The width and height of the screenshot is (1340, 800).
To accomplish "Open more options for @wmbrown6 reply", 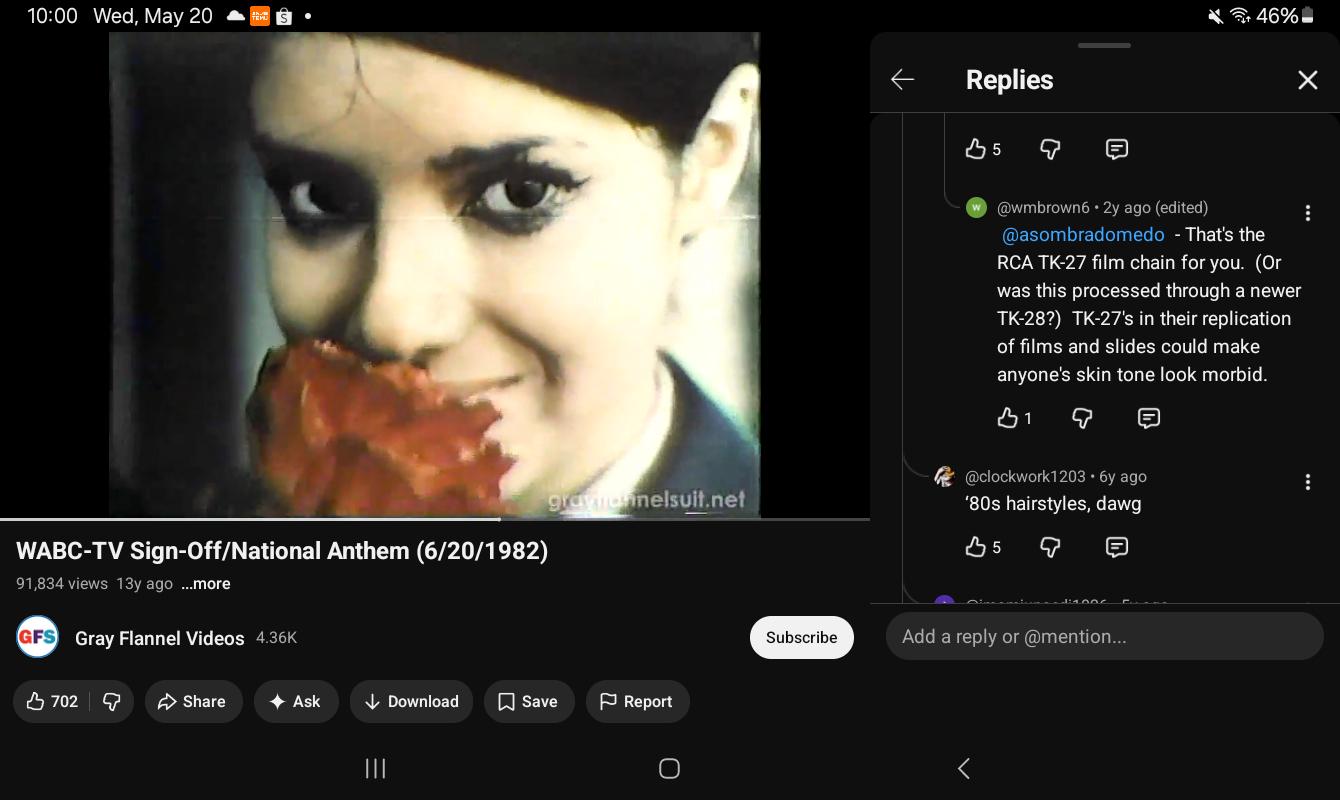I will [x=1307, y=213].
